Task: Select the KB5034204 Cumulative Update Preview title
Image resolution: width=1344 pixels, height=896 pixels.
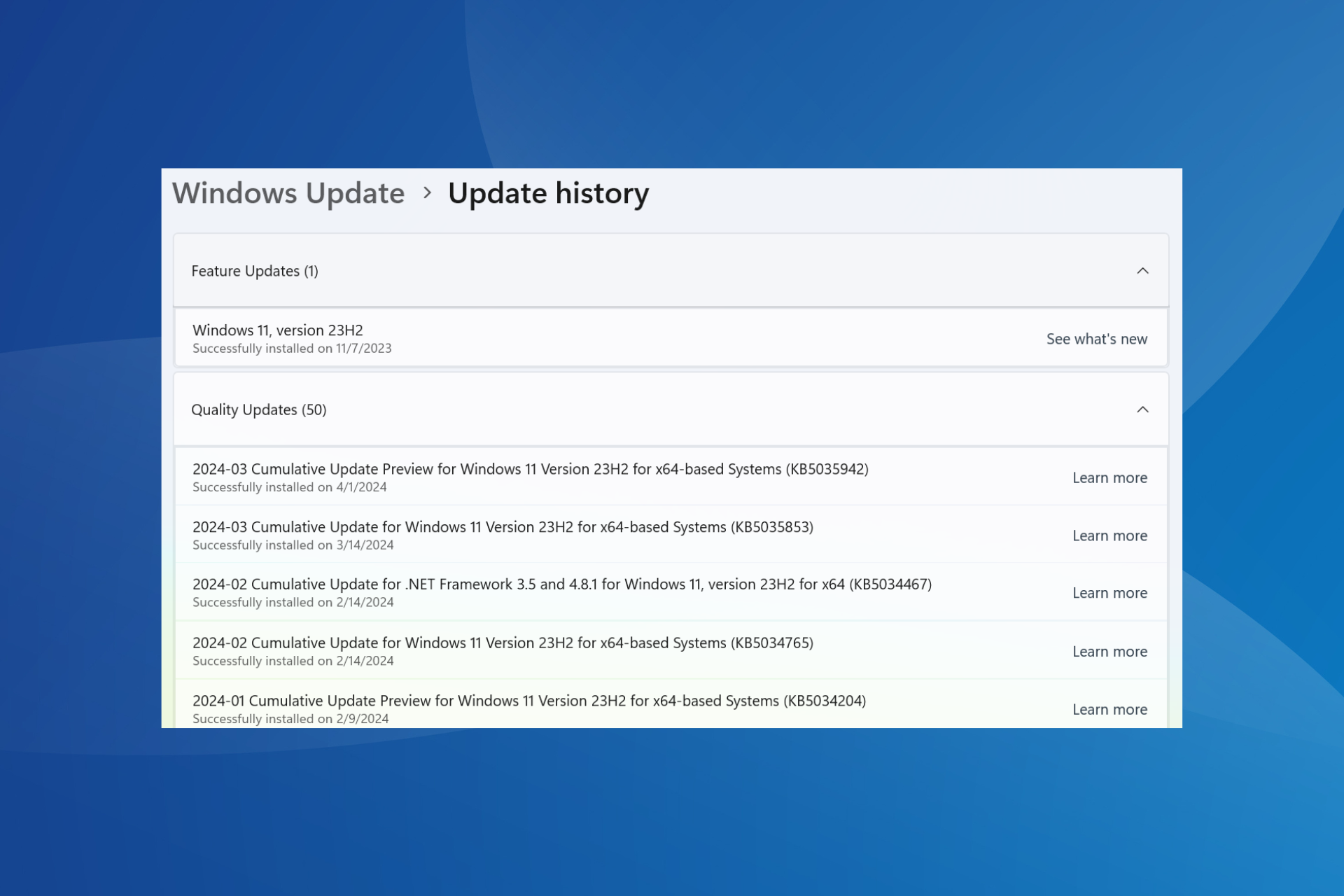Action: [x=529, y=701]
